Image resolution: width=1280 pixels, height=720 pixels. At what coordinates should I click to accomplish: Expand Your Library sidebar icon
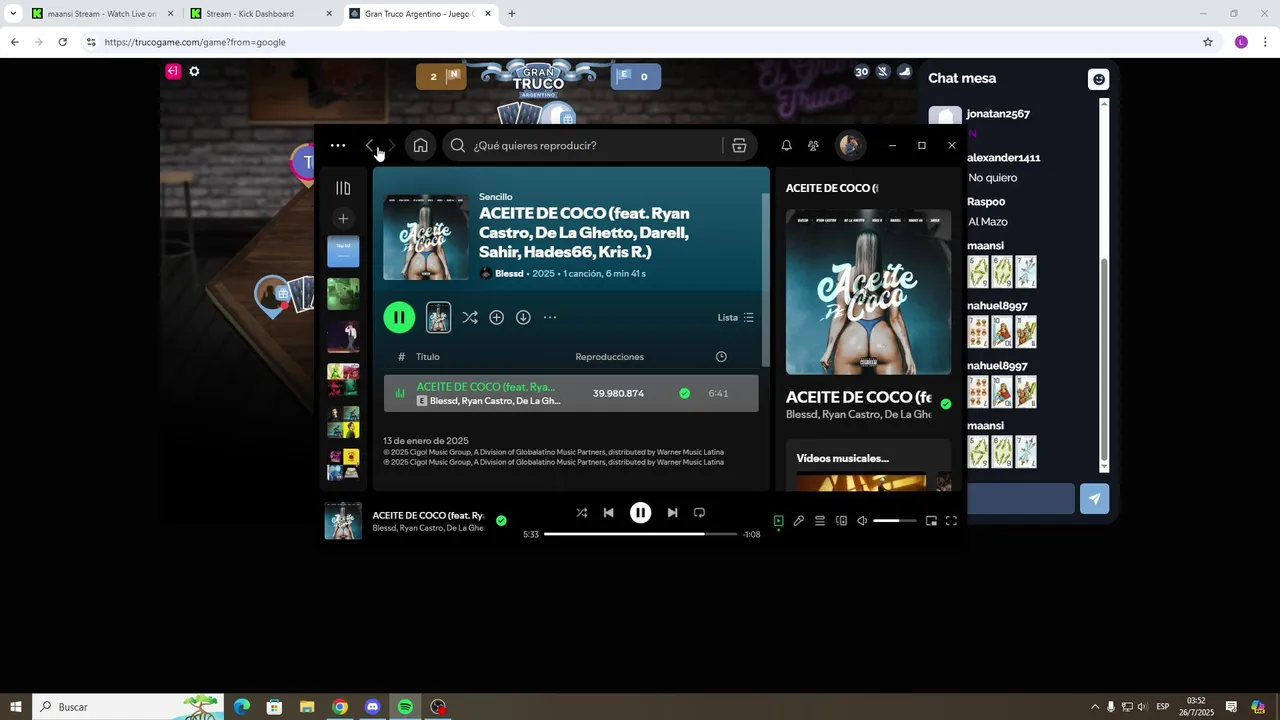[343, 188]
